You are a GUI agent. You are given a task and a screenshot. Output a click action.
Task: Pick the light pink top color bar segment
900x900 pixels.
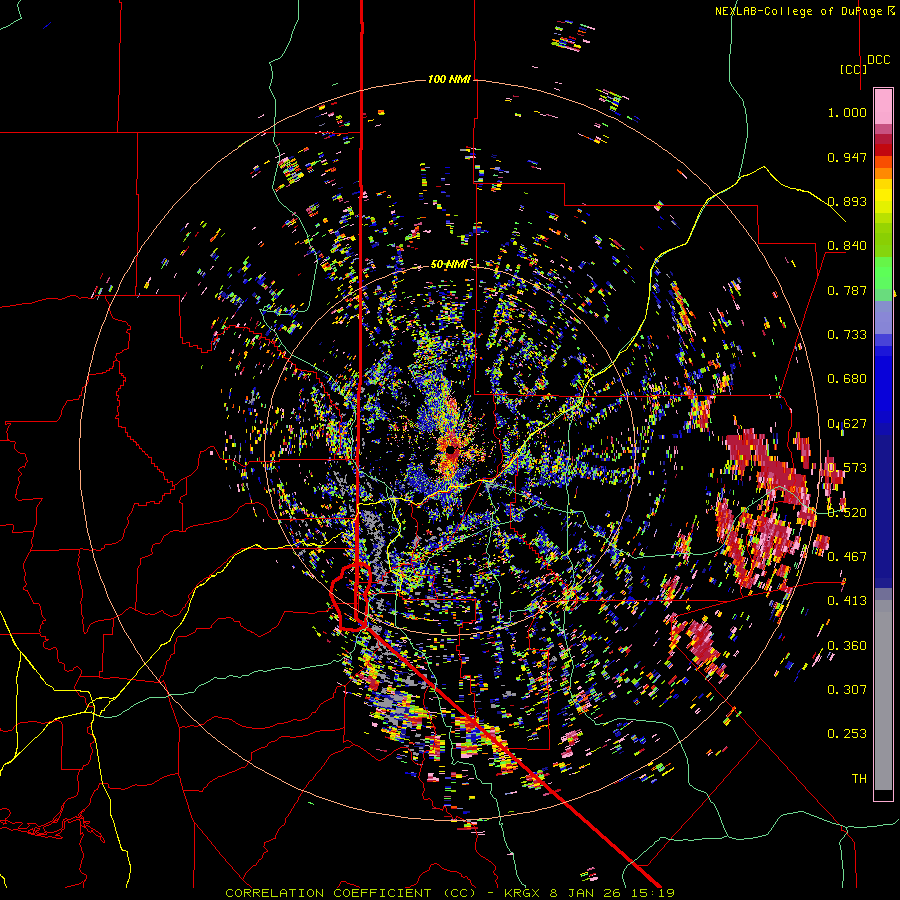click(x=883, y=106)
